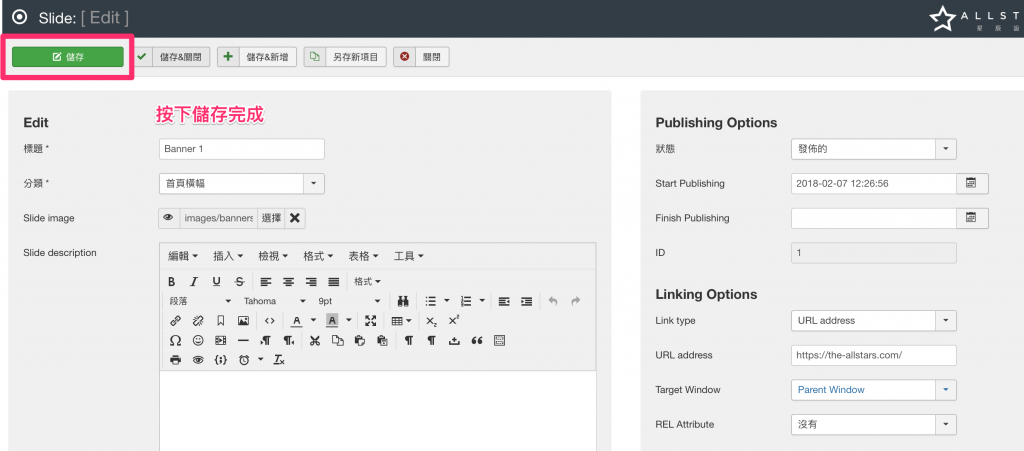Open find and replace binoculars icon
This screenshot has height=451, width=1024.
coord(403,301)
